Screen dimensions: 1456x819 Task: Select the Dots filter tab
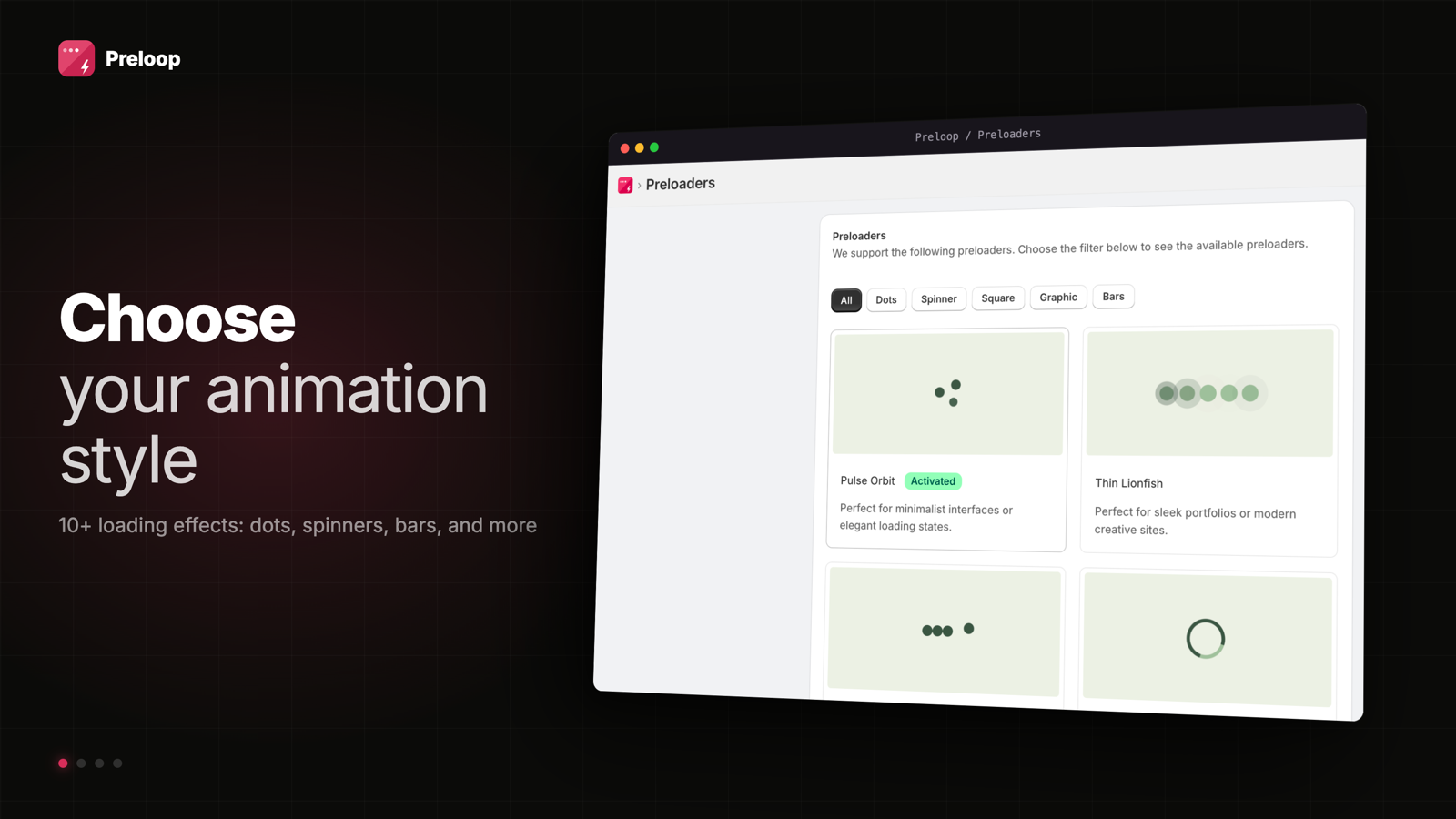(x=886, y=299)
